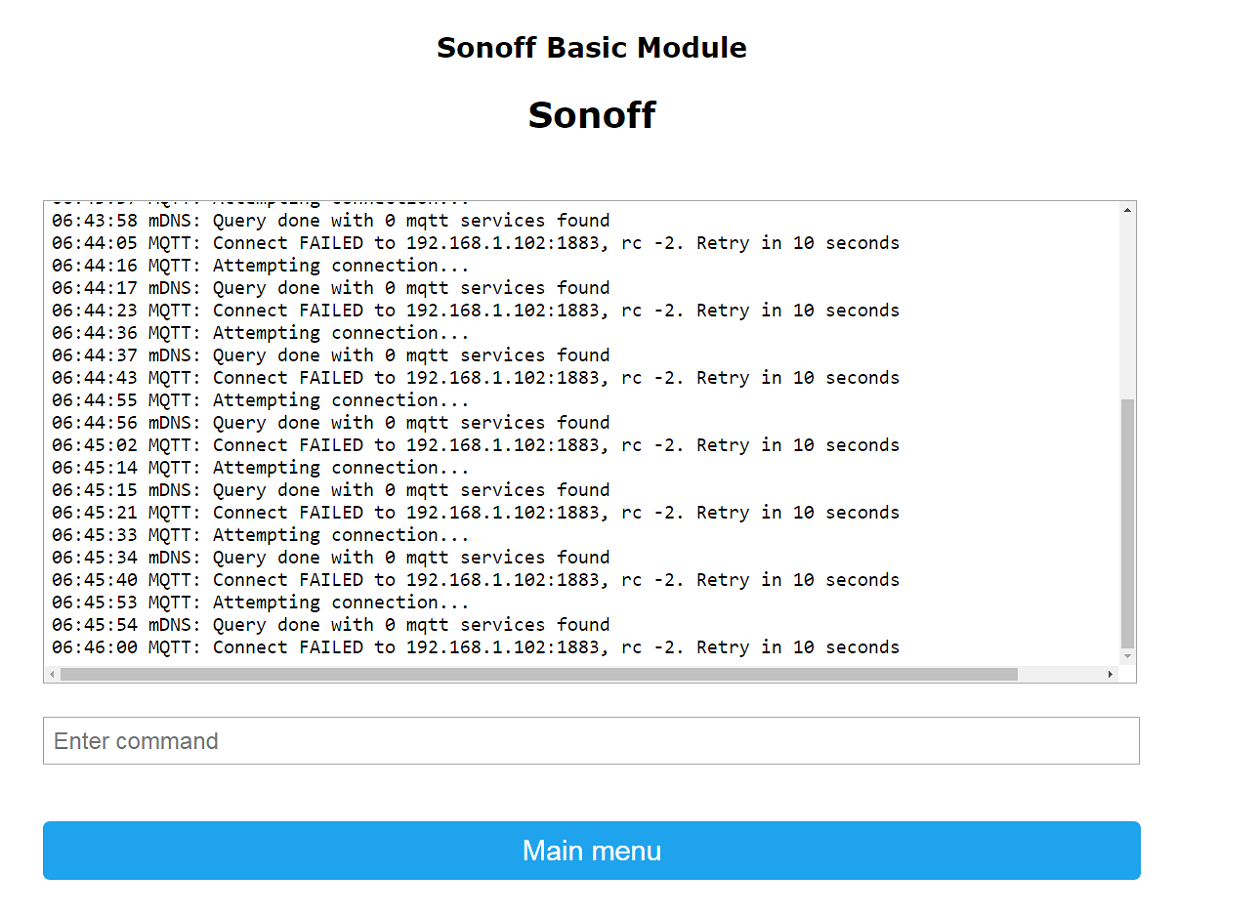The image size is (1260, 915).
Task: Open the Main menu button
Action: [x=591, y=851]
